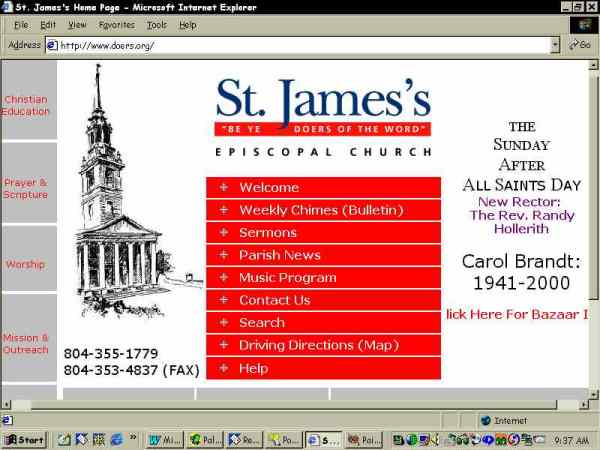
Task: Open the Contact Us link
Action: click(x=323, y=300)
